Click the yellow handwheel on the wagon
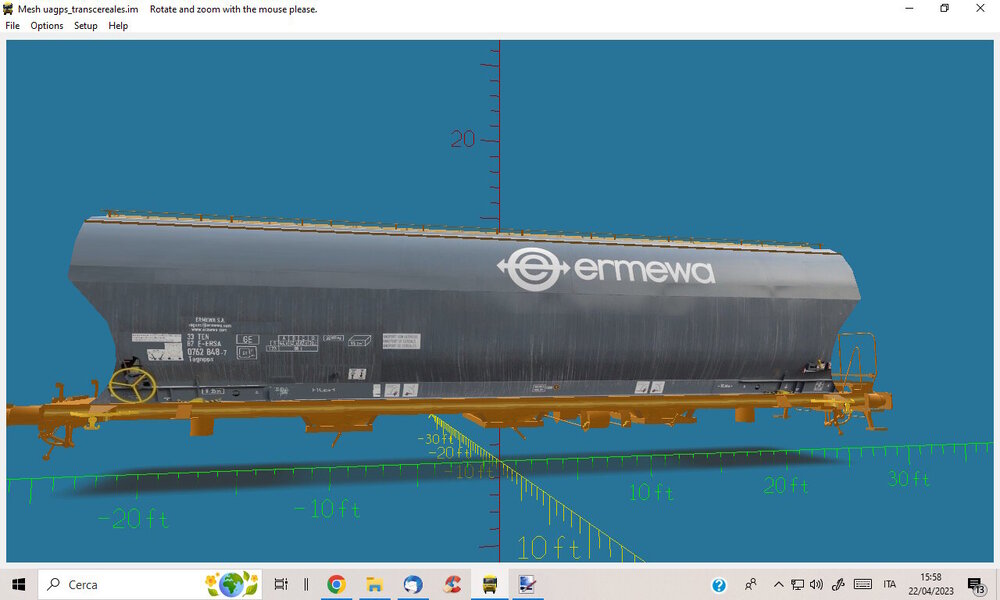The height and width of the screenshot is (600, 1000). click(x=132, y=384)
